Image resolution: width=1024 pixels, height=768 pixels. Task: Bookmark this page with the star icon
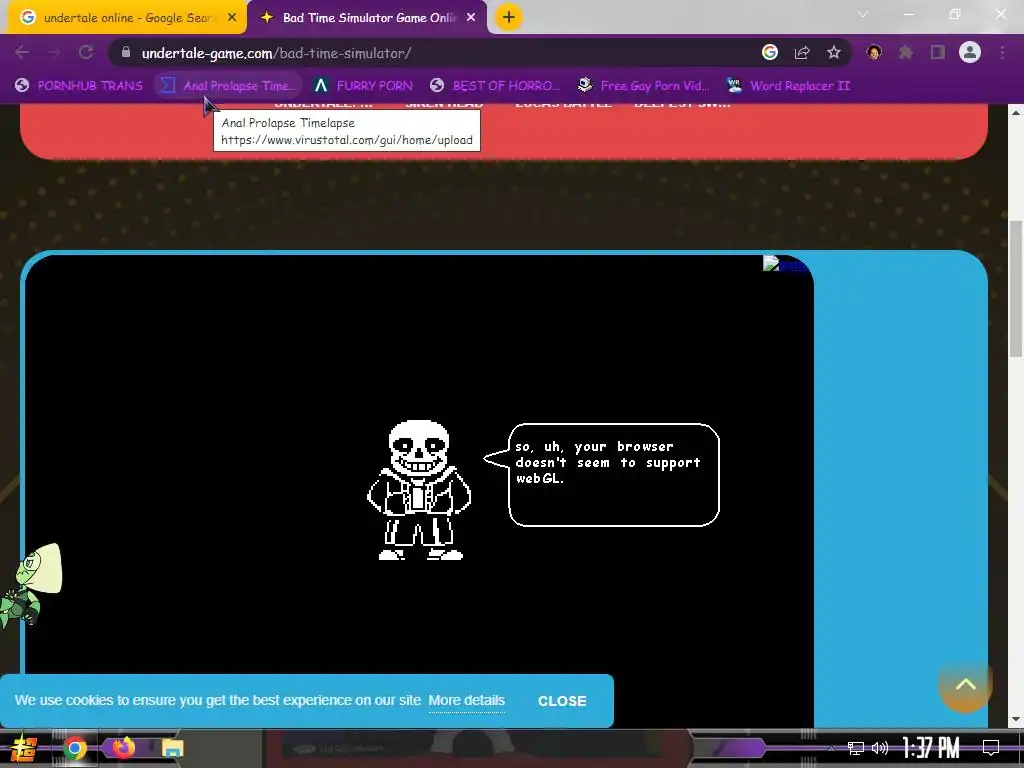tap(834, 52)
